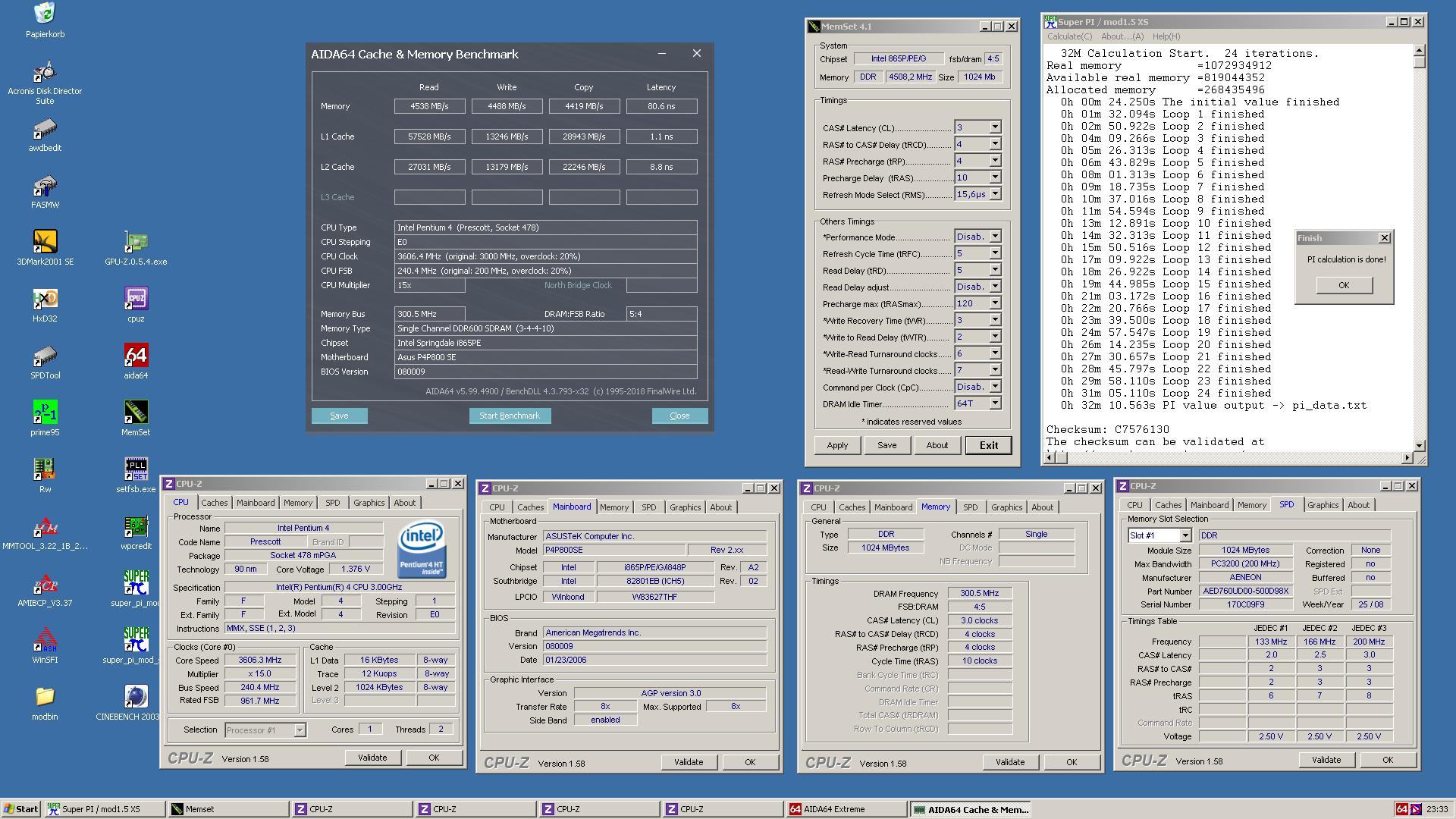
Task: Open About(A) menu in Super PI
Action: tap(1122, 36)
